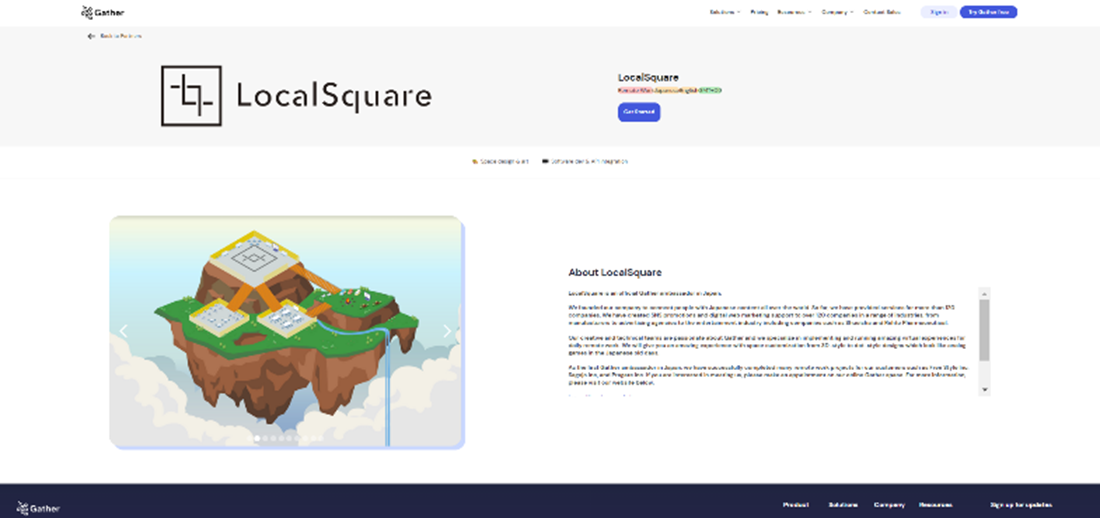Click the LocalSquare title above Get Started
The image size is (1100, 518).
click(648, 78)
